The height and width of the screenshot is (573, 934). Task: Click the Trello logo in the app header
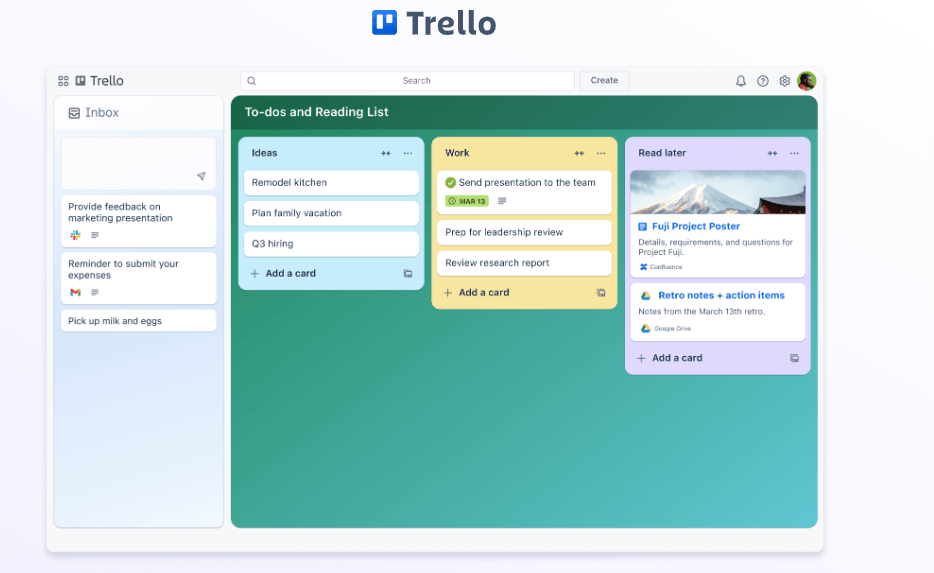[99, 81]
